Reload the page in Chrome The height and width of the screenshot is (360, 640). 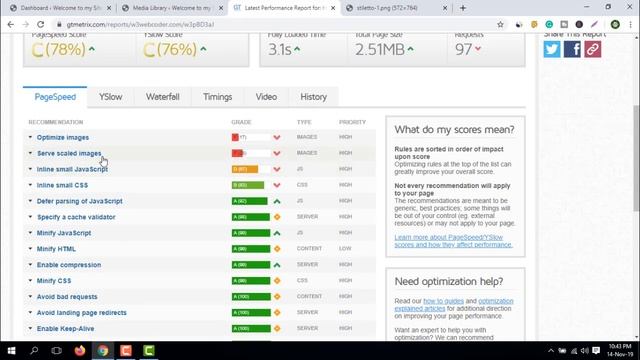(40, 24)
